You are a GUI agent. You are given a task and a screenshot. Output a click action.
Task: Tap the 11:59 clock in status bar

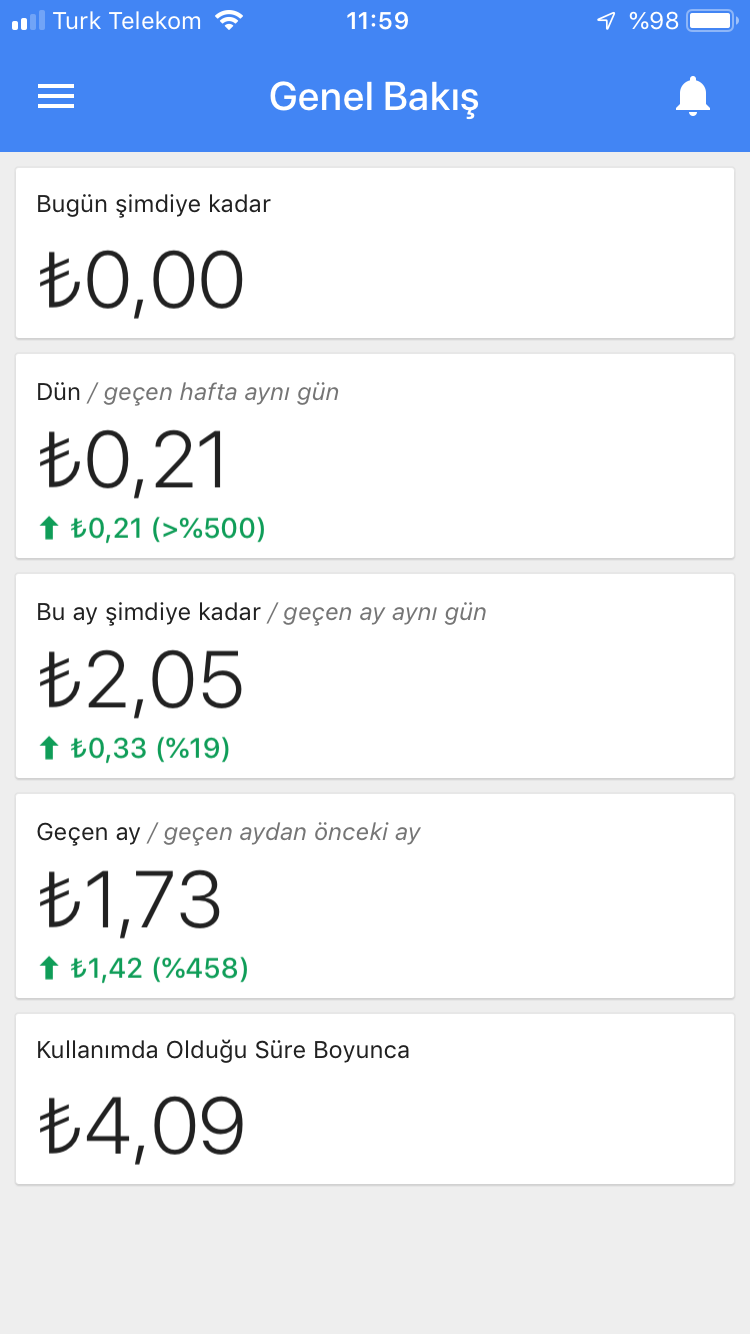(x=377, y=21)
